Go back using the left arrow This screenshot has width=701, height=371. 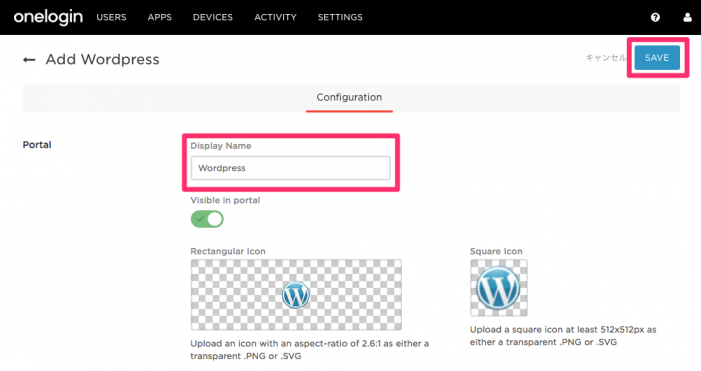coord(29,59)
